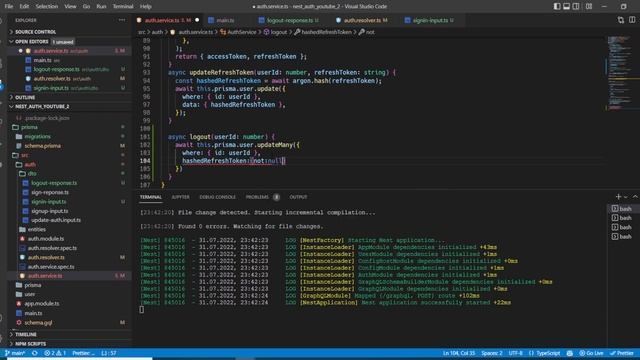This screenshot has width=640, height=360.
Task: Open the Go menu
Action: (x=86, y=7)
